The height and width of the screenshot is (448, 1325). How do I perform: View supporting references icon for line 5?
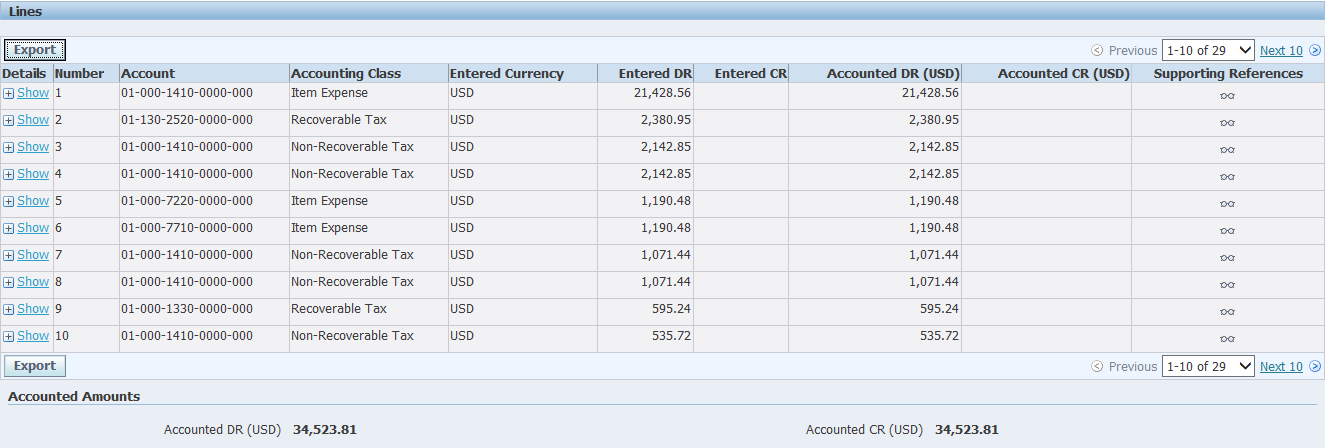click(1227, 204)
